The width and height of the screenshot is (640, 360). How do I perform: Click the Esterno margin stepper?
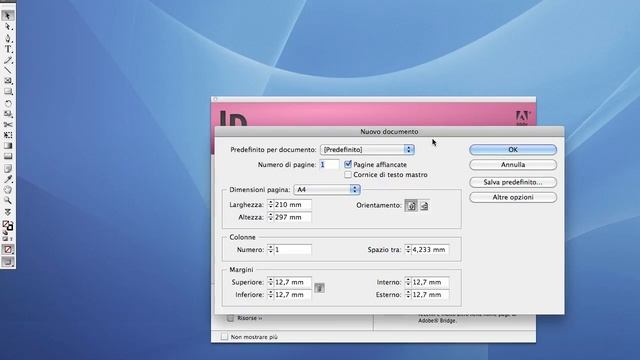[408, 295]
